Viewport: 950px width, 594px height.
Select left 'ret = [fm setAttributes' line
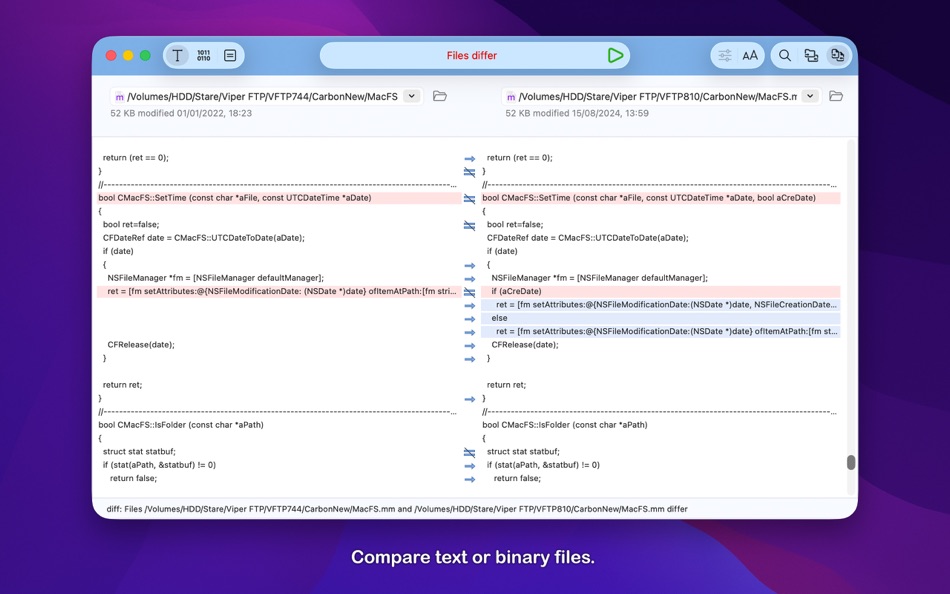pos(279,292)
